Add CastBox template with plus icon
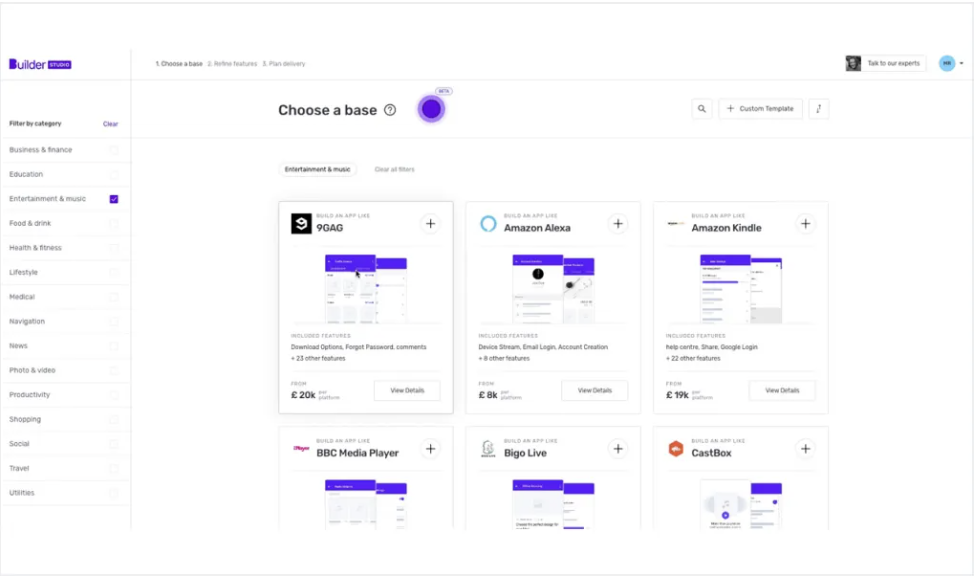 806,449
